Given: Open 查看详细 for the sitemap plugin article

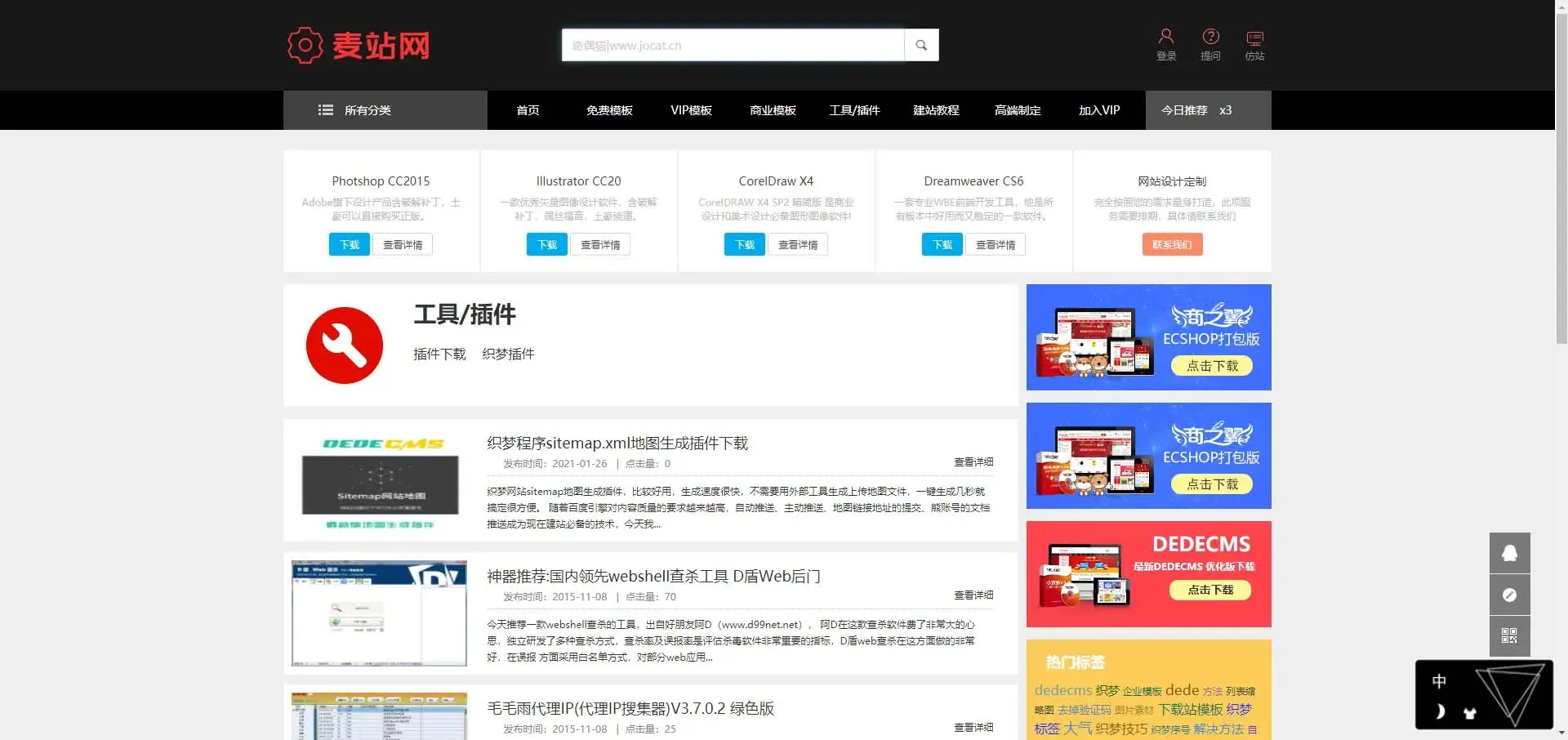Looking at the screenshot, I should click(x=973, y=461).
